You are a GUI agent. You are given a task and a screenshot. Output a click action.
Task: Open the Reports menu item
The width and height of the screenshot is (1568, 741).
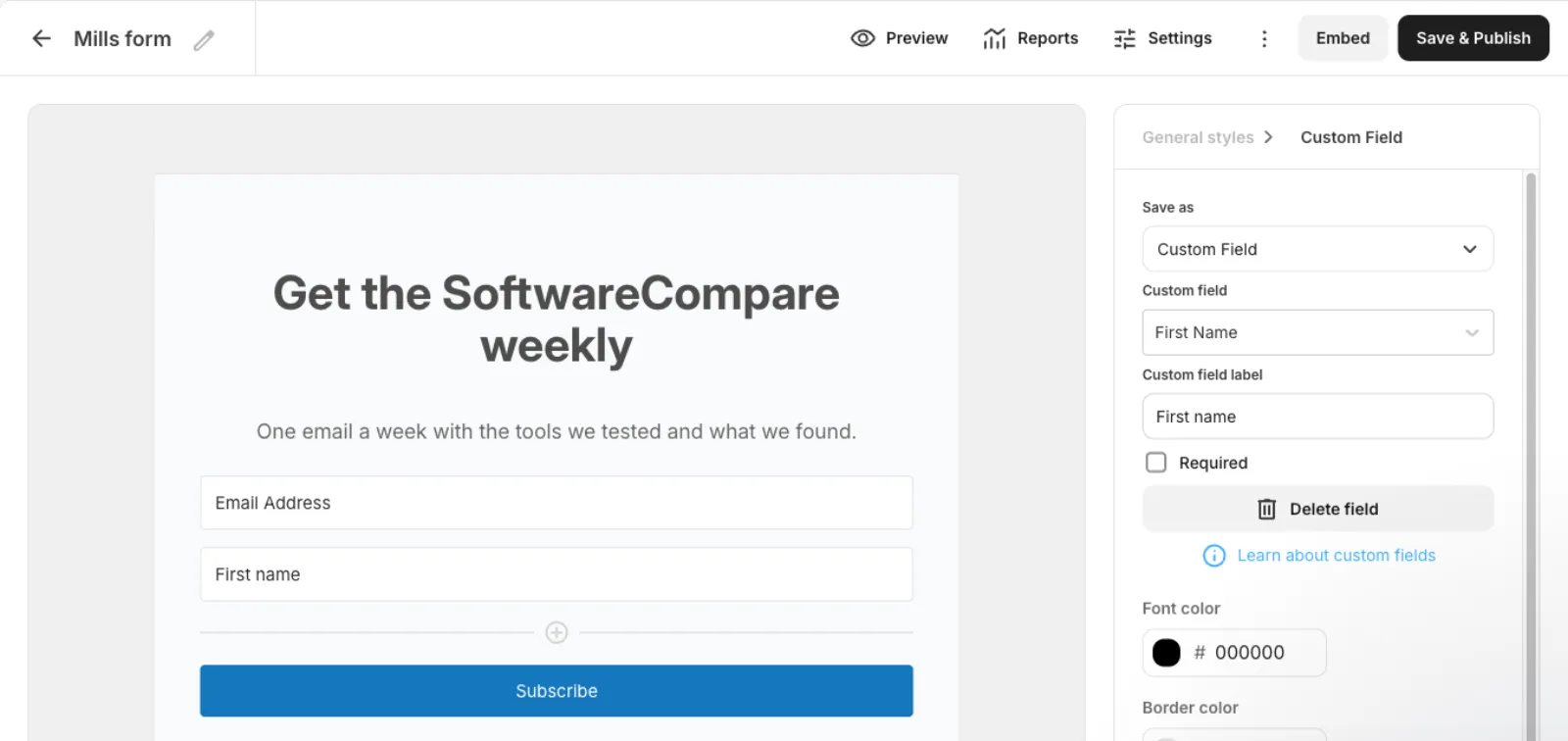[x=1030, y=38]
